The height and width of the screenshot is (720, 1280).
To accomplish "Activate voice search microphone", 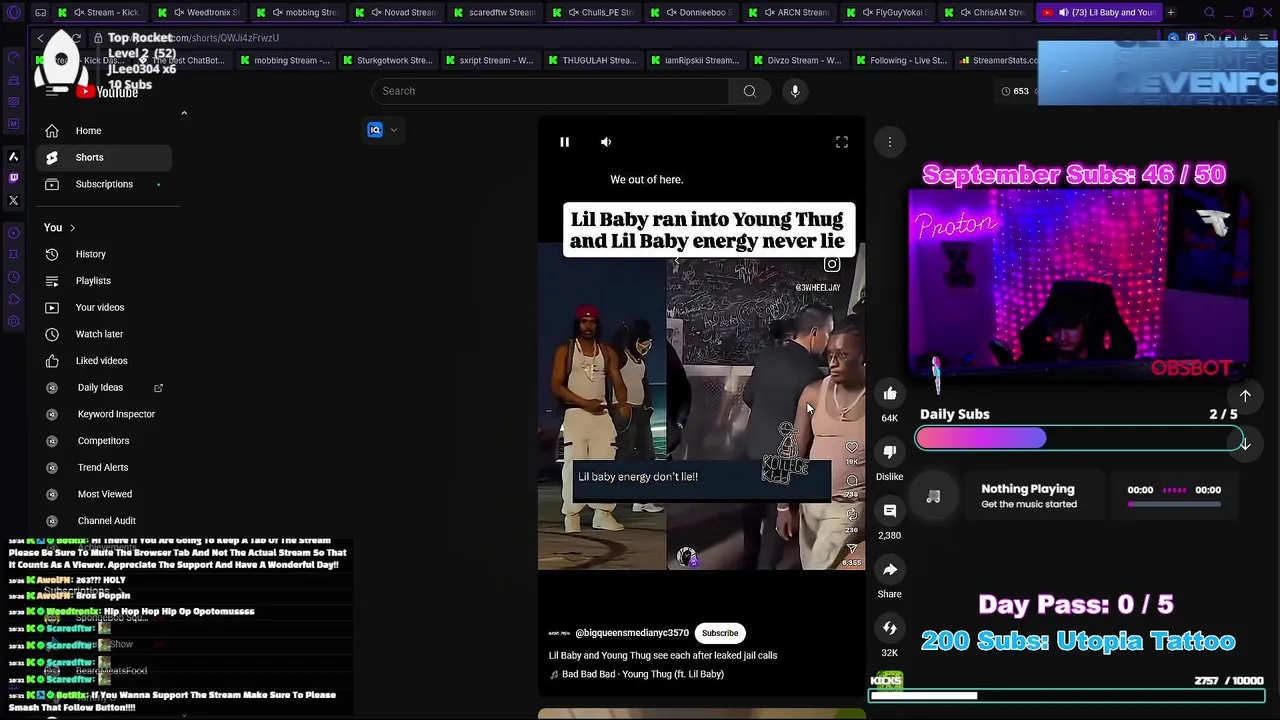I will (x=795, y=91).
